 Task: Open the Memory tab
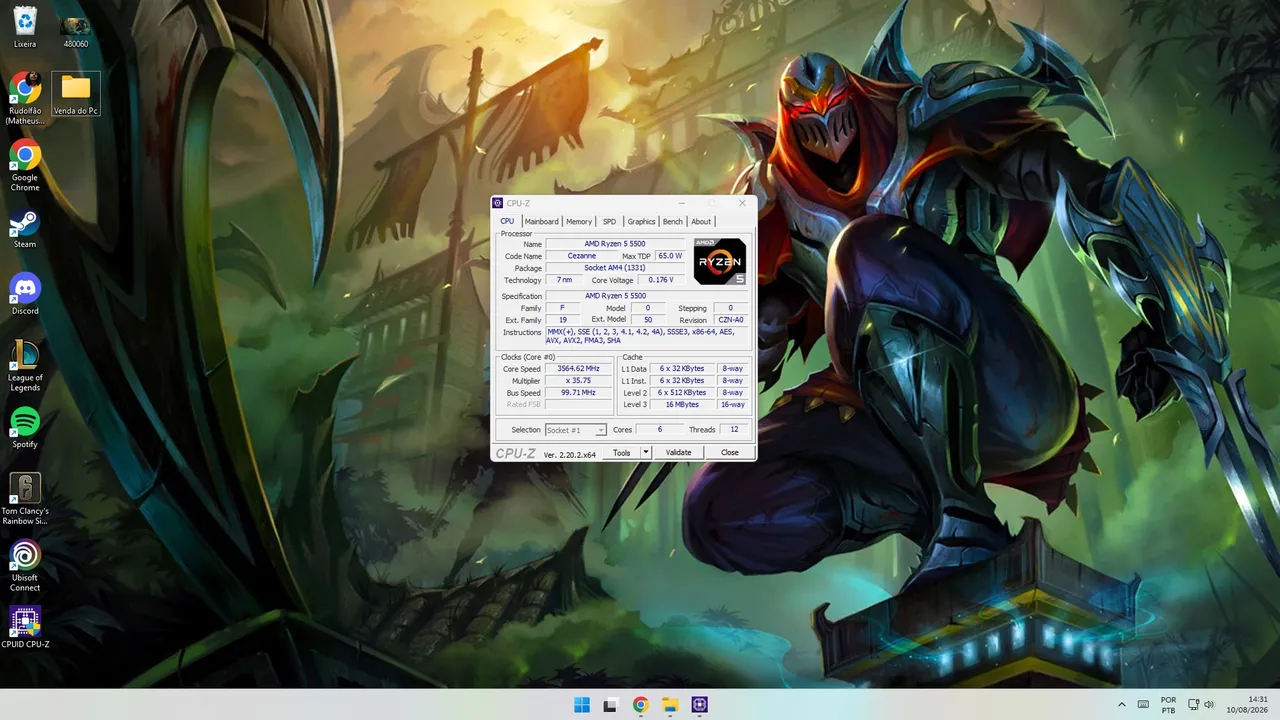[x=579, y=221]
